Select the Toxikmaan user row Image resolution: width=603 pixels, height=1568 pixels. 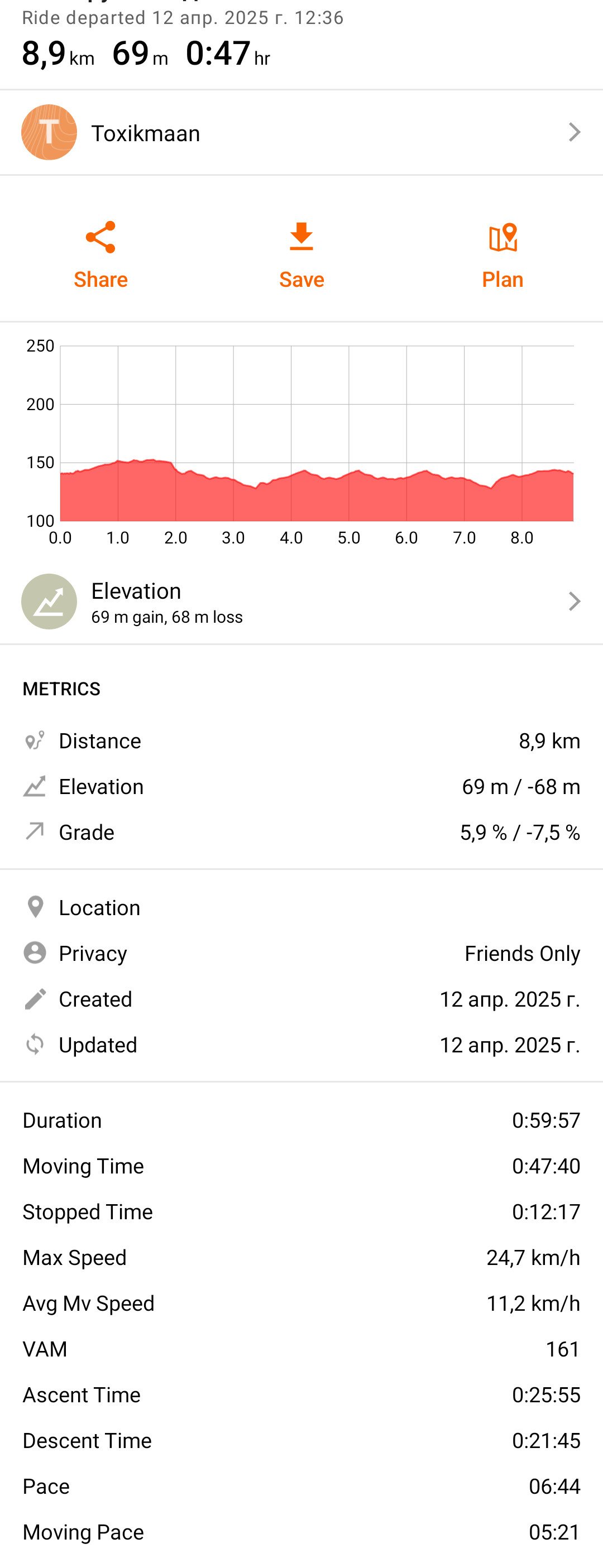pos(301,133)
